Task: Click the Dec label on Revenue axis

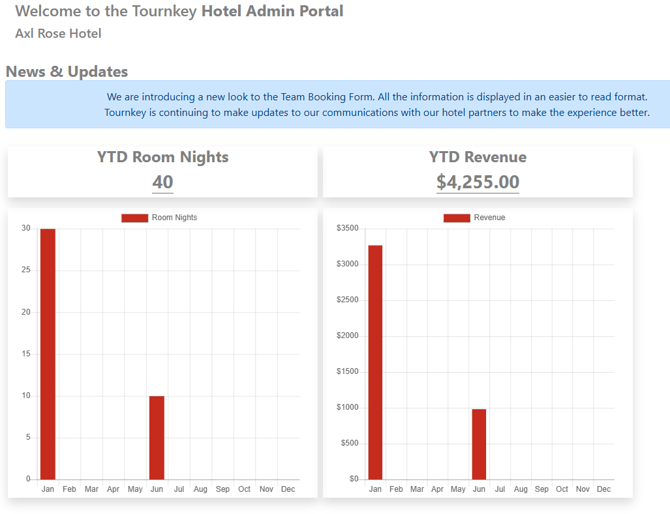Action: pos(604,489)
